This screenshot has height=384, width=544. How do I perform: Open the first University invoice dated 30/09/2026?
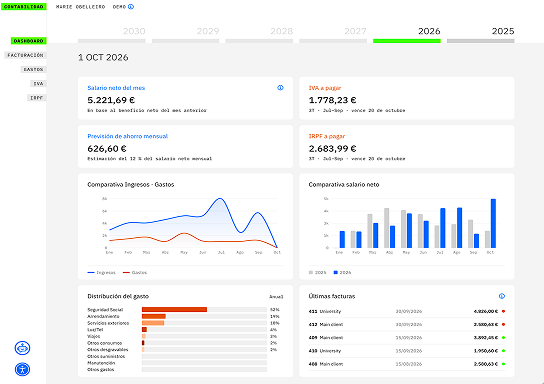(x=407, y=311)
